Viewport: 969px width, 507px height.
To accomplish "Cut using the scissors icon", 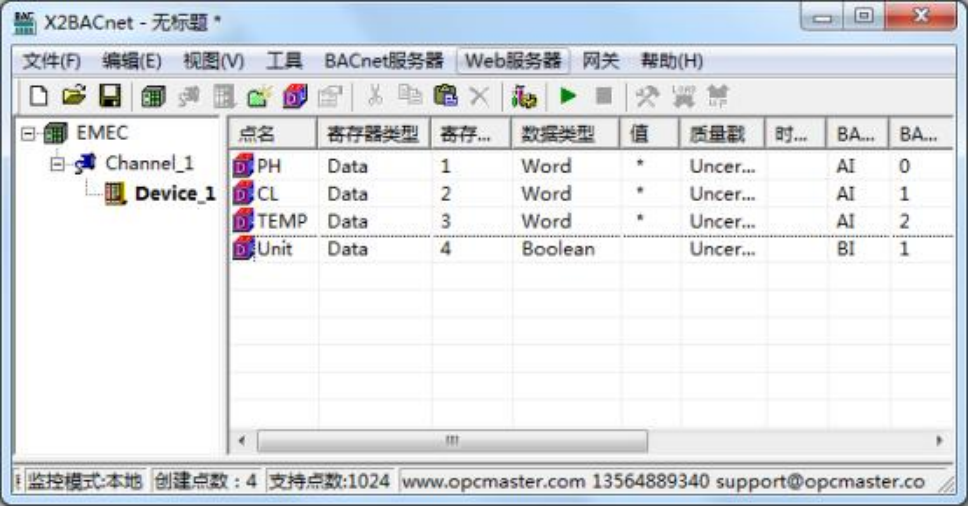I will [374, 96].
